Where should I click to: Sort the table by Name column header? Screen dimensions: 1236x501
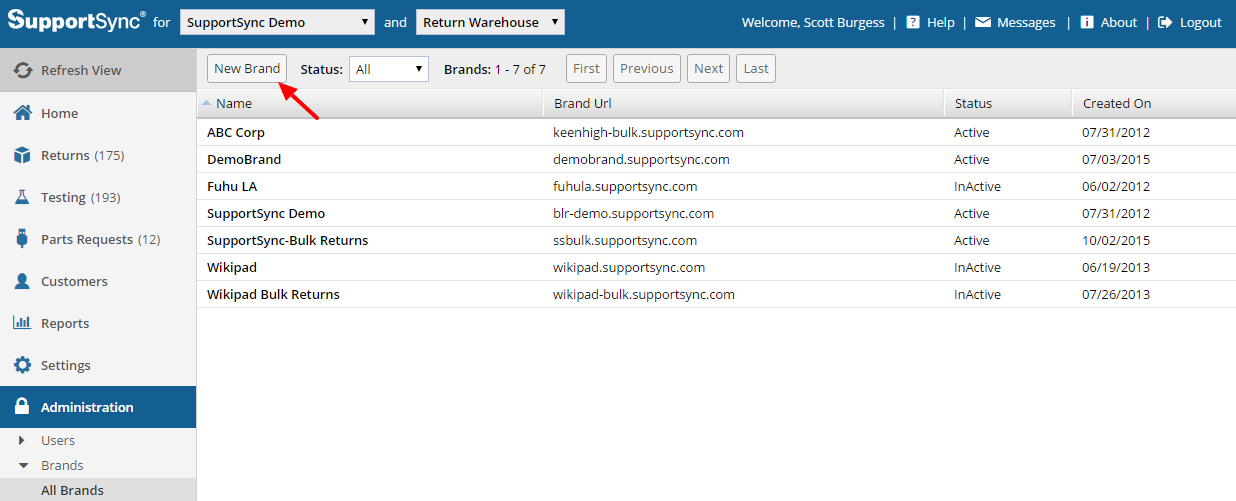coord(234,103)
